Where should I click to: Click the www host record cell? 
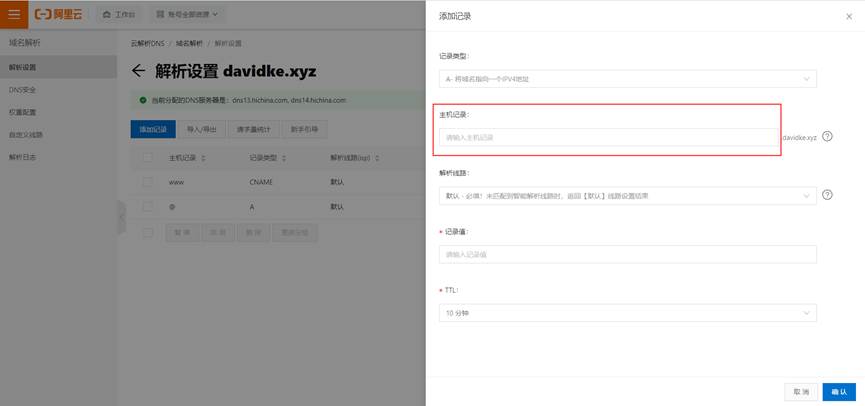coord(176,183)
